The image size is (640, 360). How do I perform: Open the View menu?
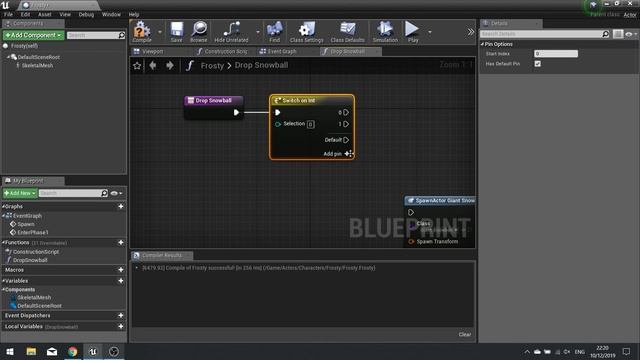tap(65, 14)
